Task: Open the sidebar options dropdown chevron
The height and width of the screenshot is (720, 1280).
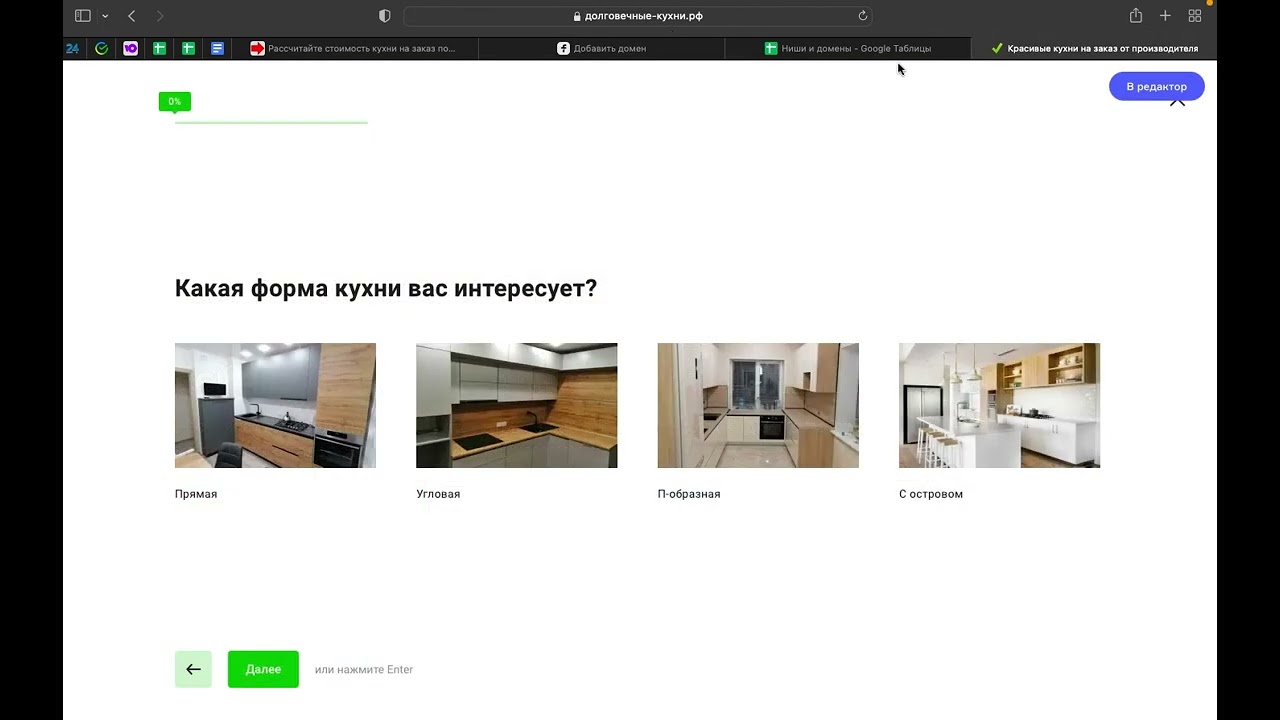Action: click(105, 16)
